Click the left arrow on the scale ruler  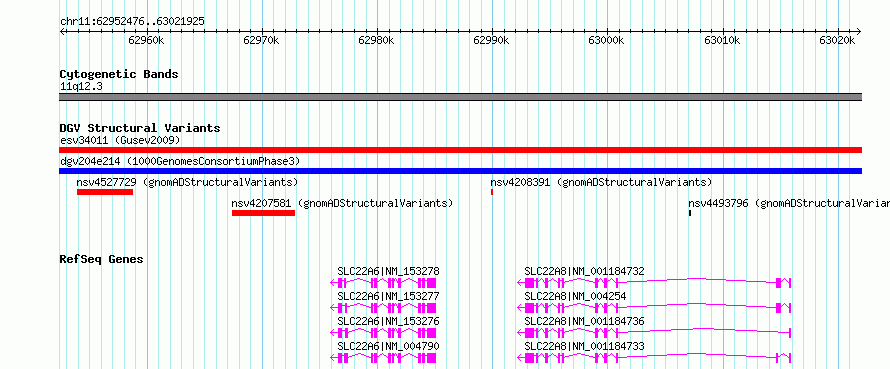62,32
